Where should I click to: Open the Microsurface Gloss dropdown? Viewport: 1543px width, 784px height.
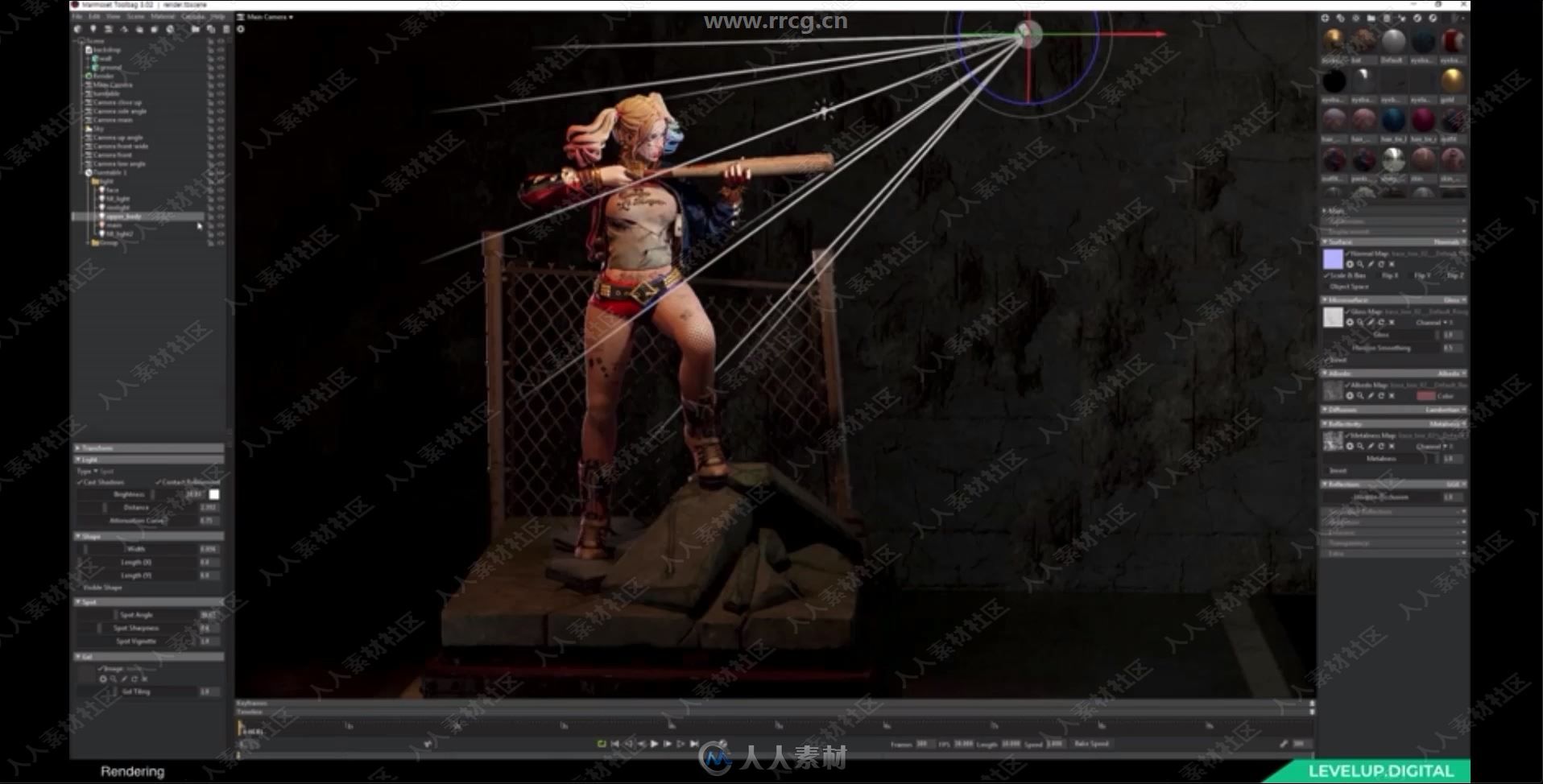pos(1454,300)
